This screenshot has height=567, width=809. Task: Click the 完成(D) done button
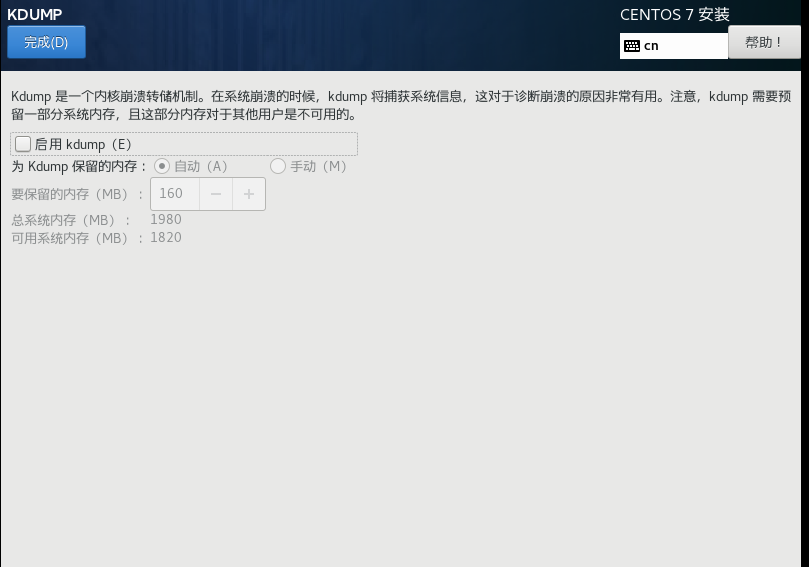[x=46, y=42]
